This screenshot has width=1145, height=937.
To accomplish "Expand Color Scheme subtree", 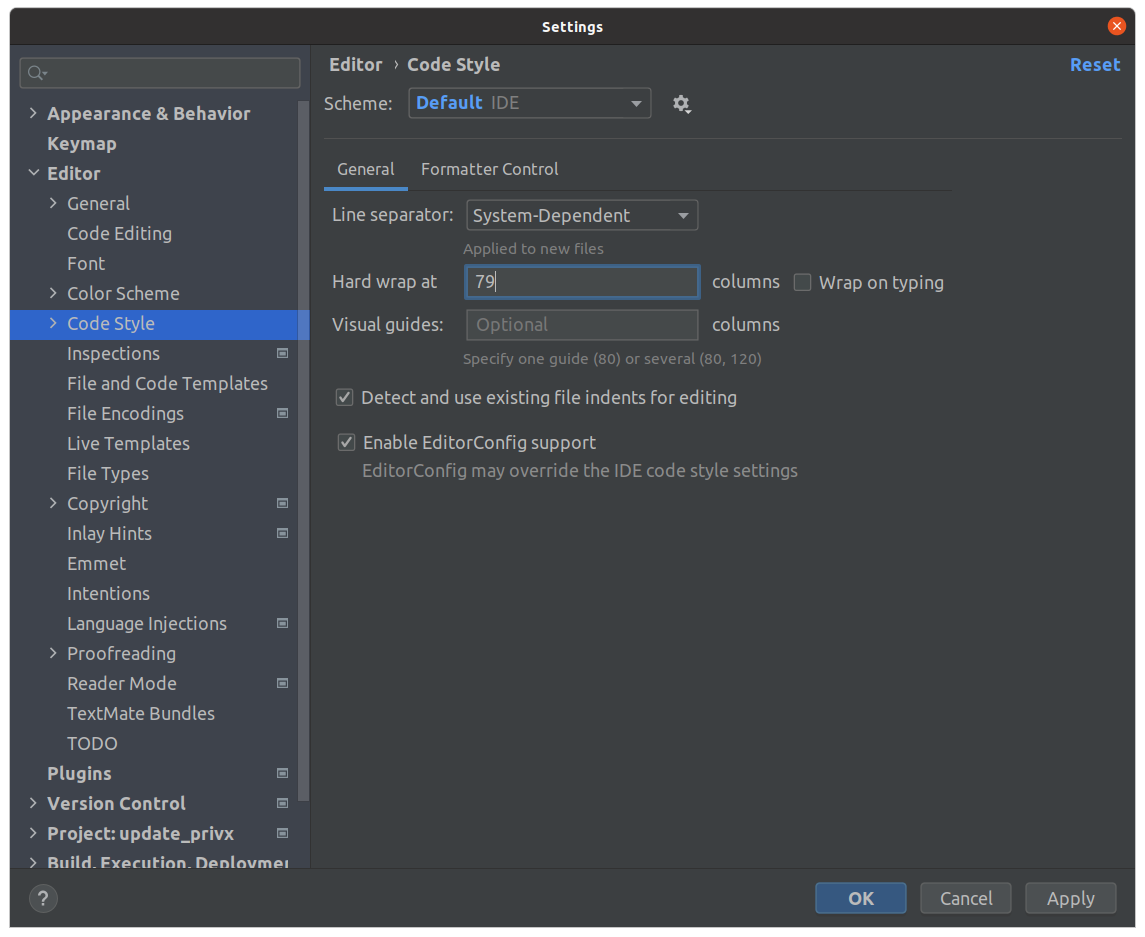I will tap(53, 293).
